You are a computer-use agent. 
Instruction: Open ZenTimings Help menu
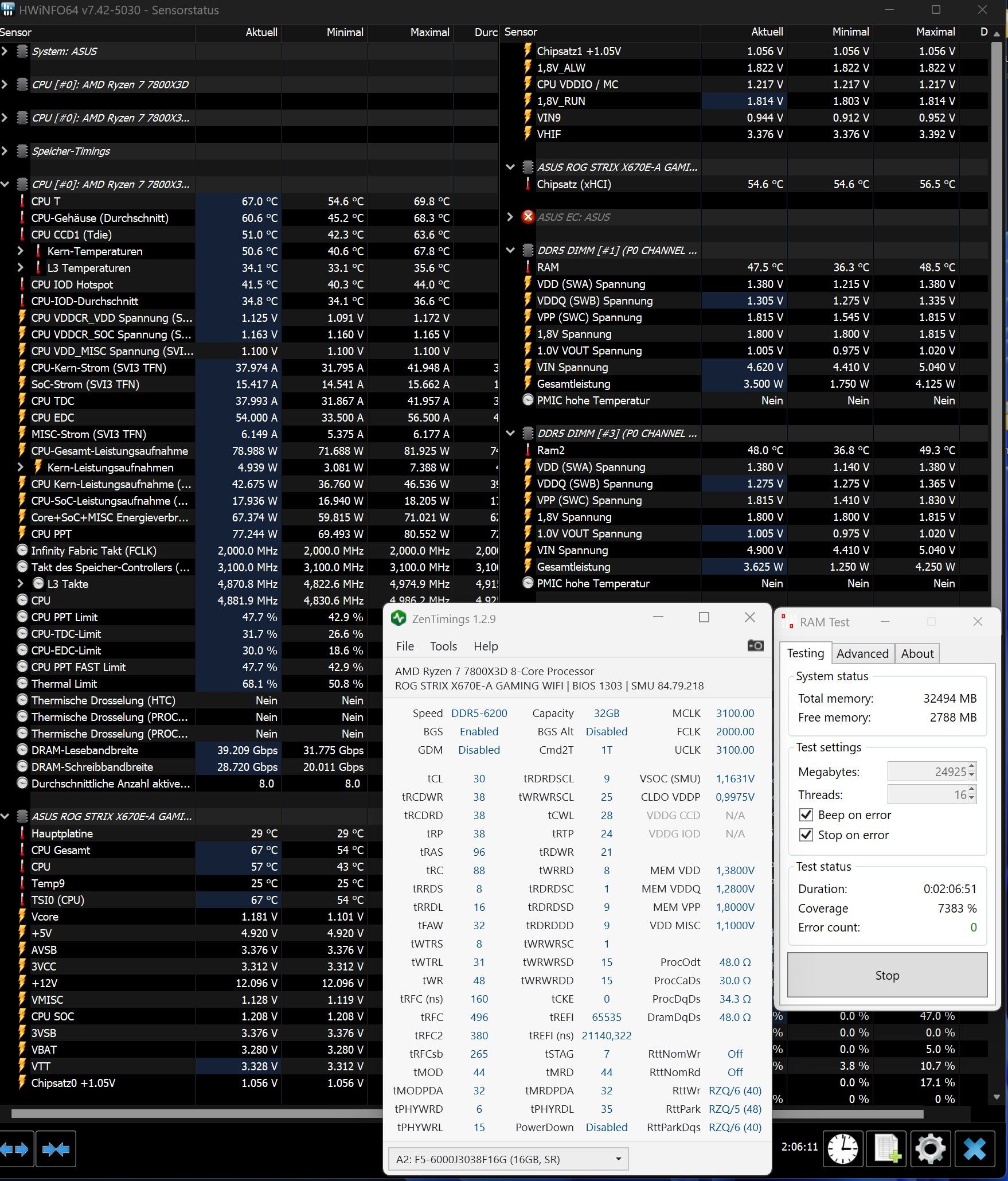[486, 646]
